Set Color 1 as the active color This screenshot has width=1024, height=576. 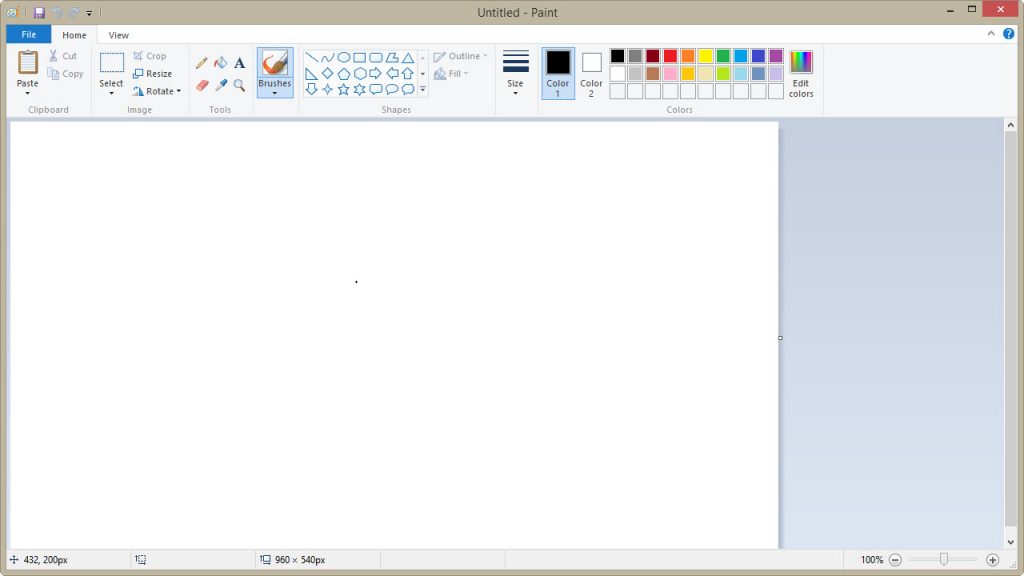click(x=558, y=72)
